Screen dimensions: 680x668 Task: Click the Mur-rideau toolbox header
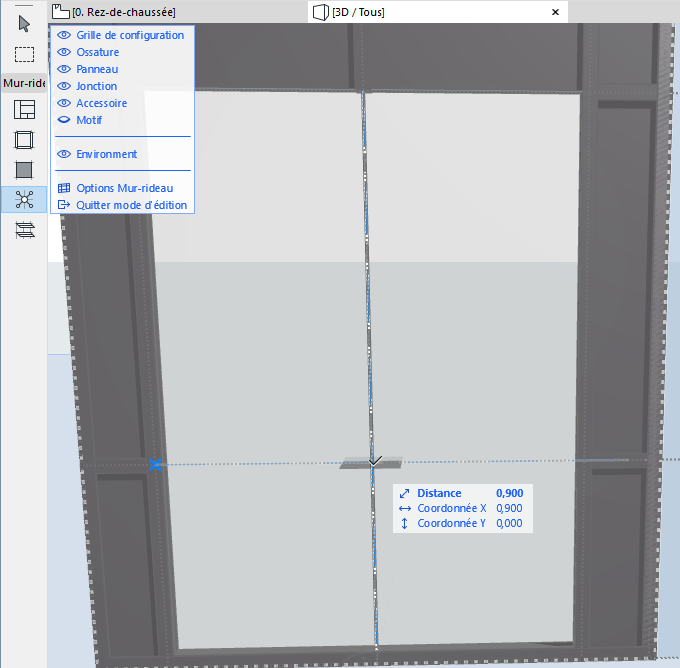pyautogui.click(x=24, y=83)
